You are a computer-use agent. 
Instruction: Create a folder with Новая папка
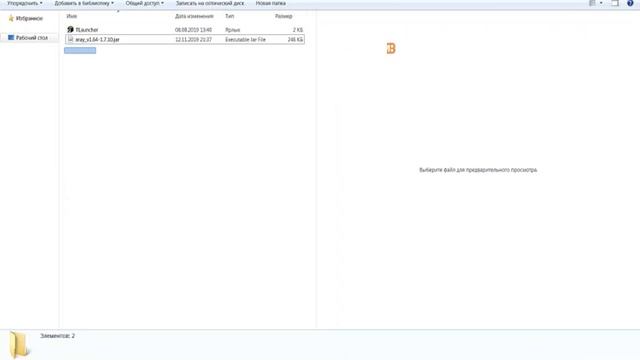(271, 3)
